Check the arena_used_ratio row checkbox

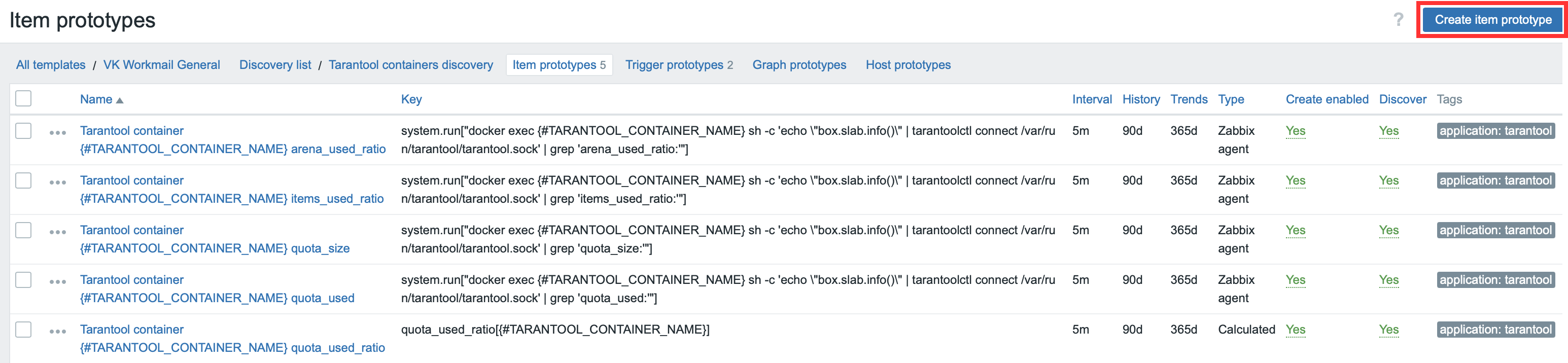coord(24,131)
